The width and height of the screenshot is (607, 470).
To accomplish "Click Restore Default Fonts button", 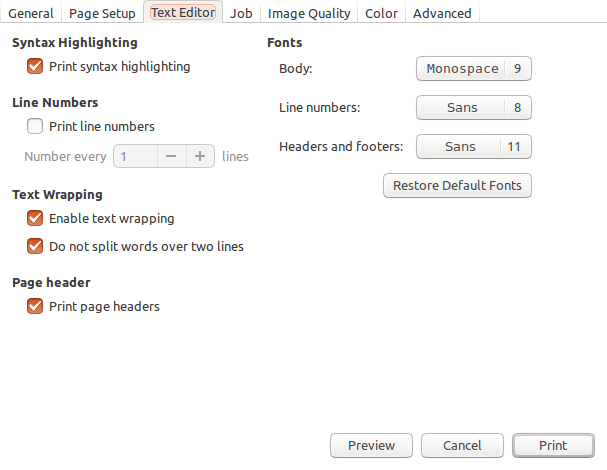I will (457, 185).
